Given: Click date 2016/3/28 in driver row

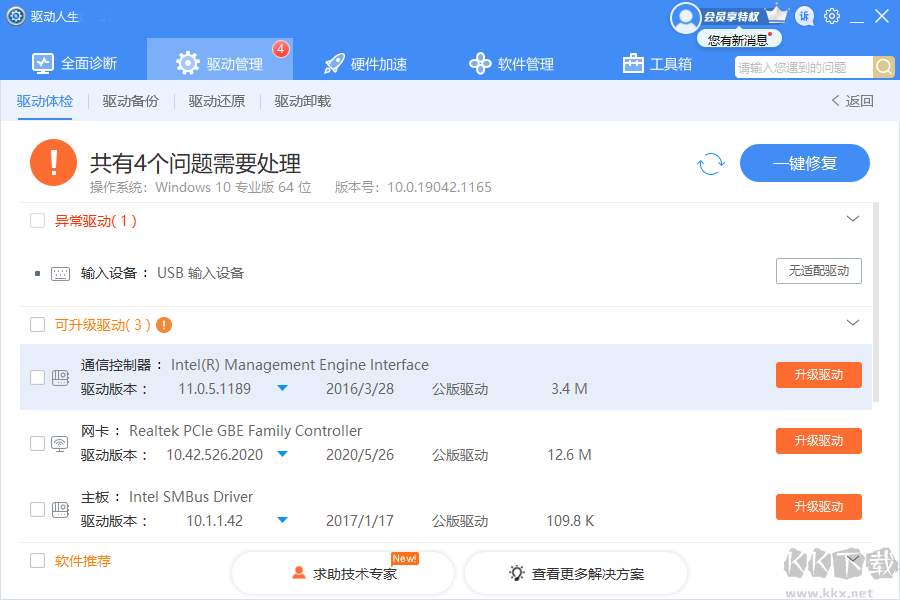Looking at the screenshot, I should click(360, 389).
